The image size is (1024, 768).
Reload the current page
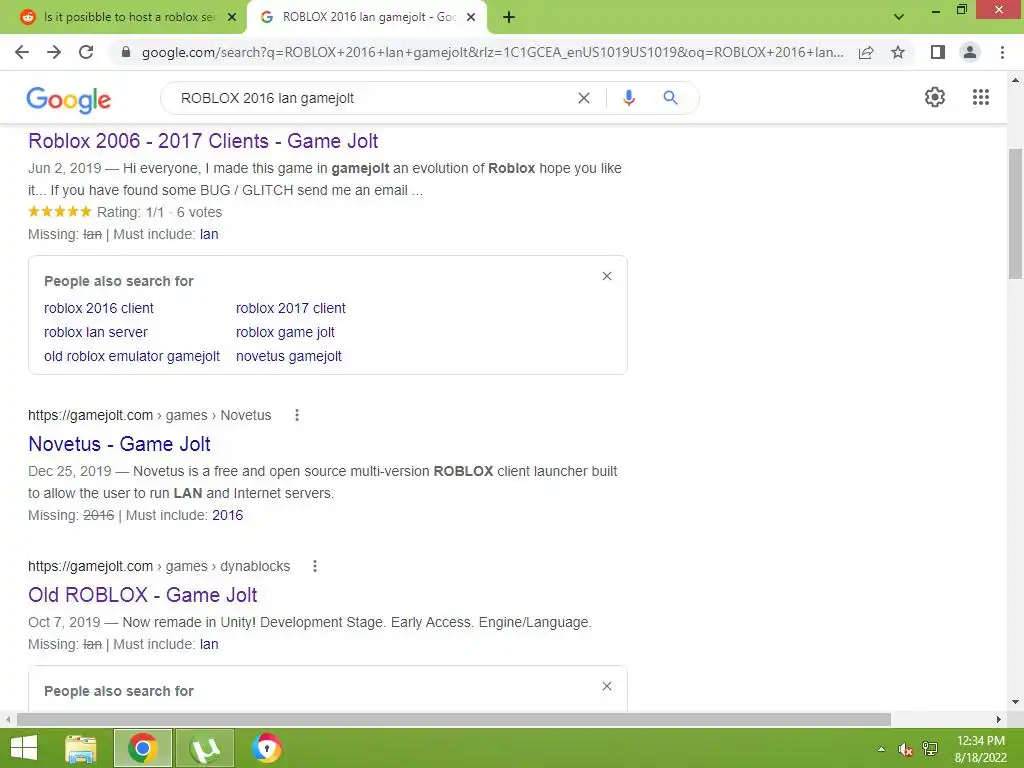click(86, 52)
